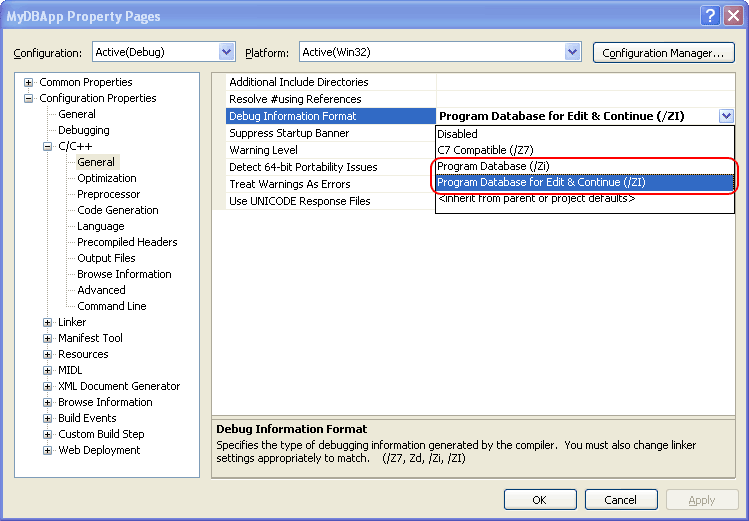
Task: Select Browse Information under C/C++
Action: pos(124,274)
